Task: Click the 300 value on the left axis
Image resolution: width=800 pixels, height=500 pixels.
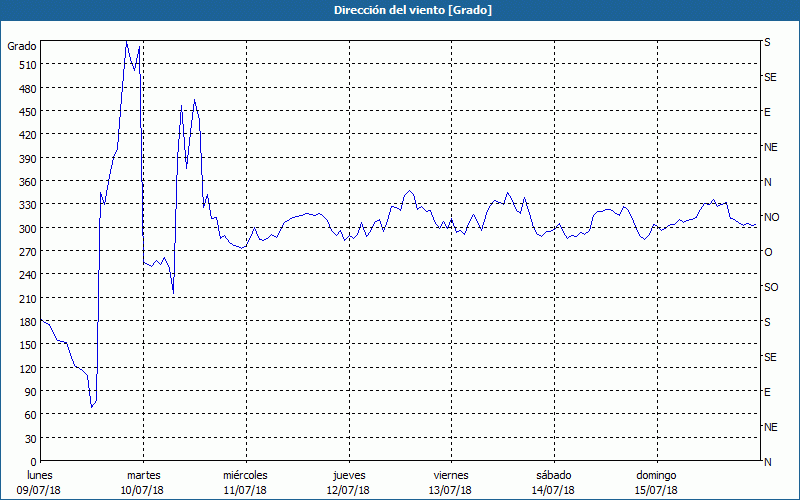Action: (x=28, y=229)
